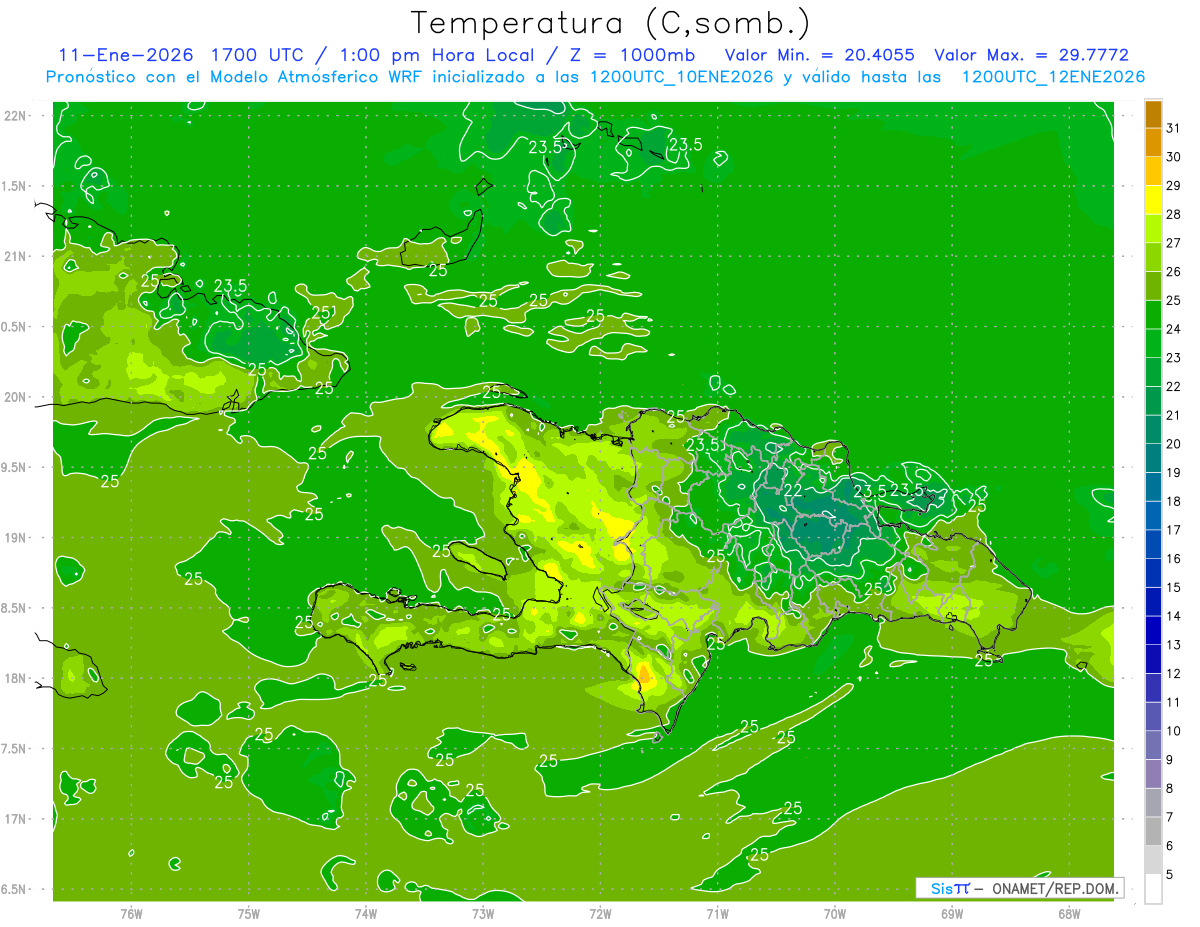Click the 68W longitude axis label

coord(1069,913)
